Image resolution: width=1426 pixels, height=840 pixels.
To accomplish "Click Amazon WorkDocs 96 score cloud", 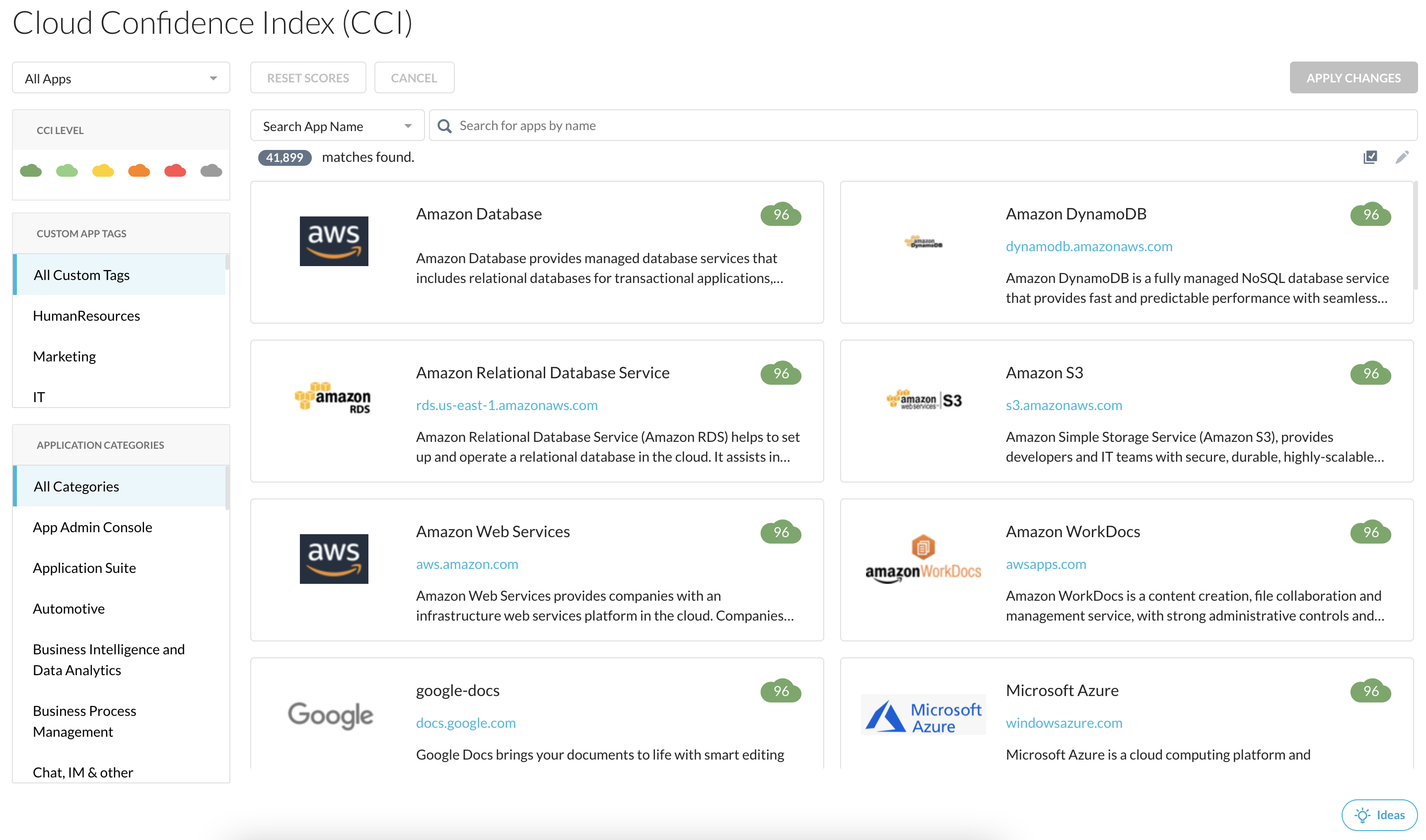I will (x=1371, y=533).
